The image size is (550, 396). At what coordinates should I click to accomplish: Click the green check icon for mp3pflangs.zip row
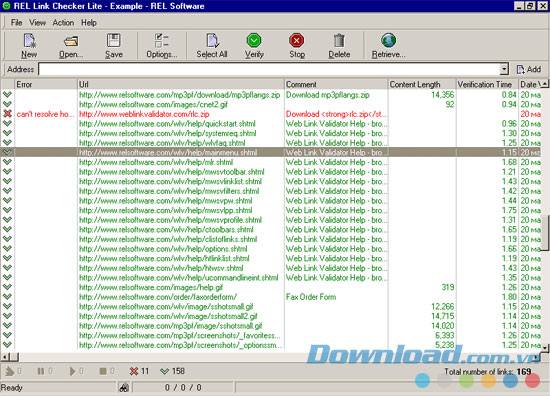[x=7, y=94]
